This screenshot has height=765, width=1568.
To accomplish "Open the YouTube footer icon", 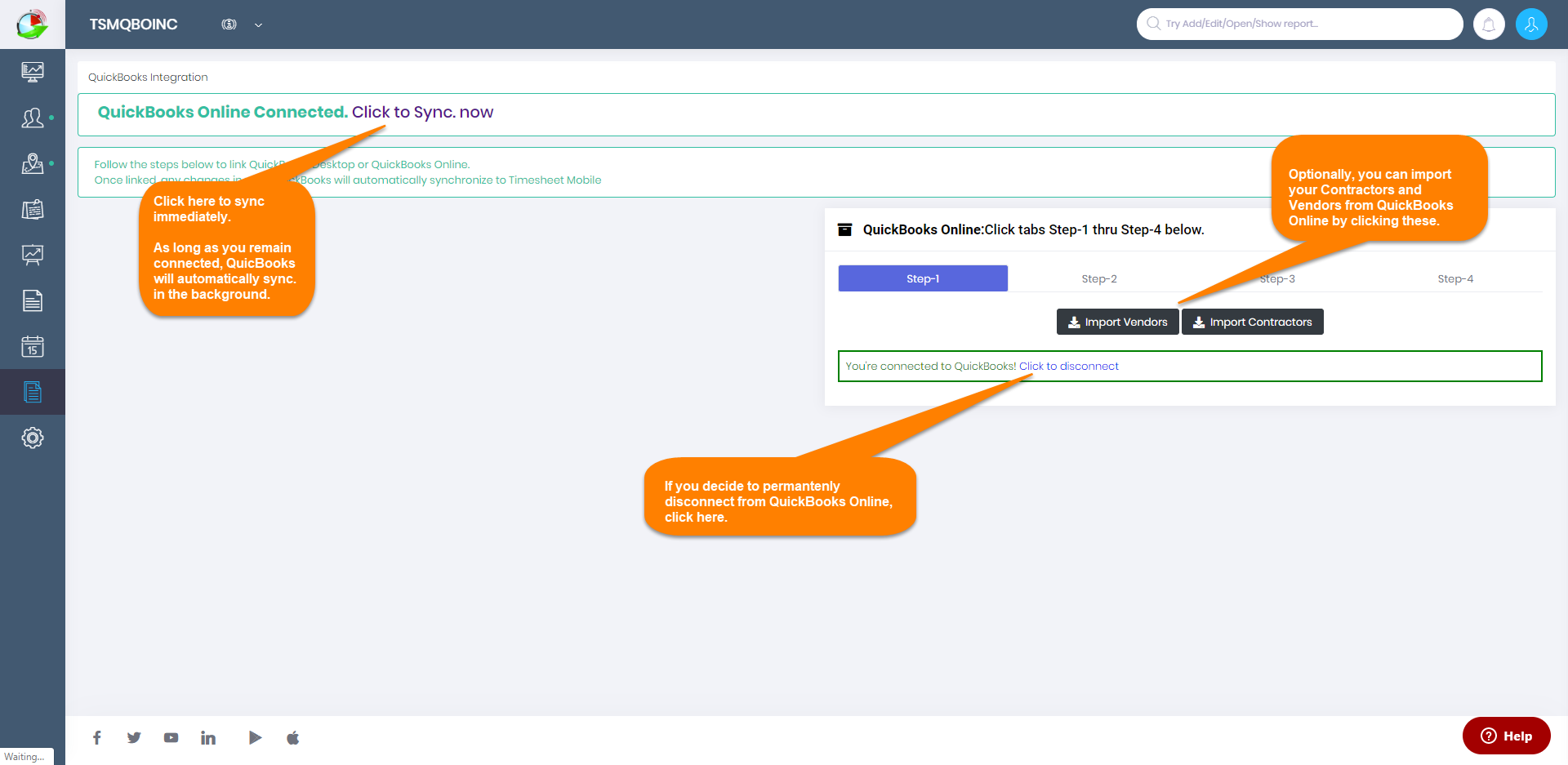I will (171, 738).
